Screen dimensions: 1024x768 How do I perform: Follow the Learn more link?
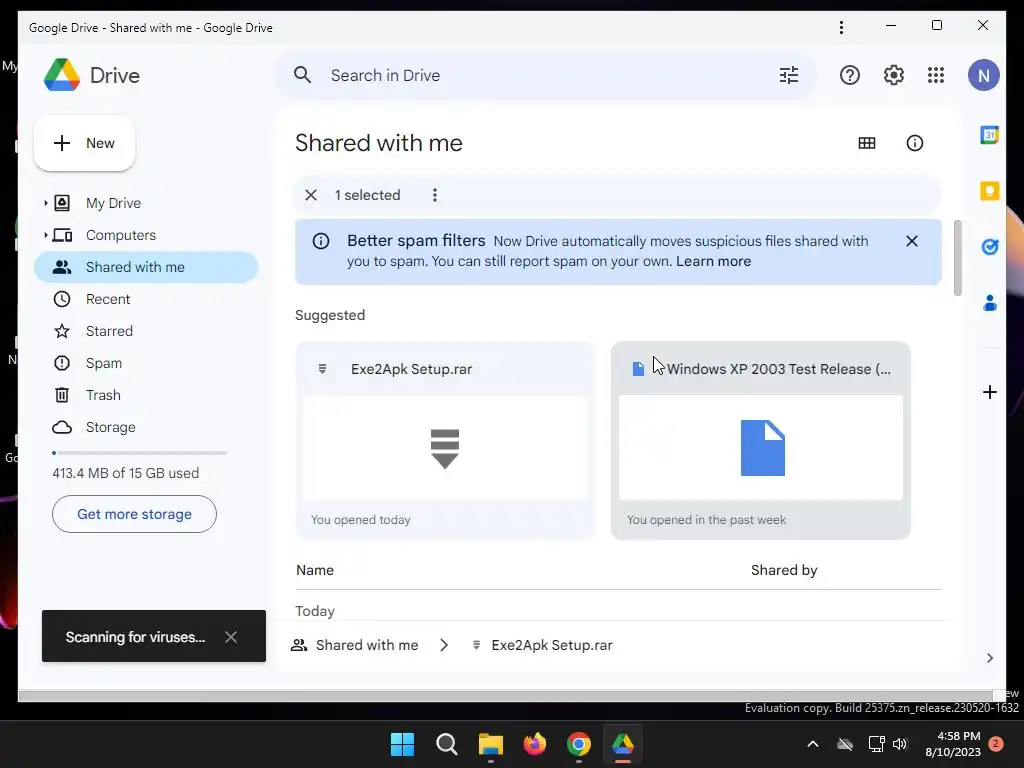[713, 261]
